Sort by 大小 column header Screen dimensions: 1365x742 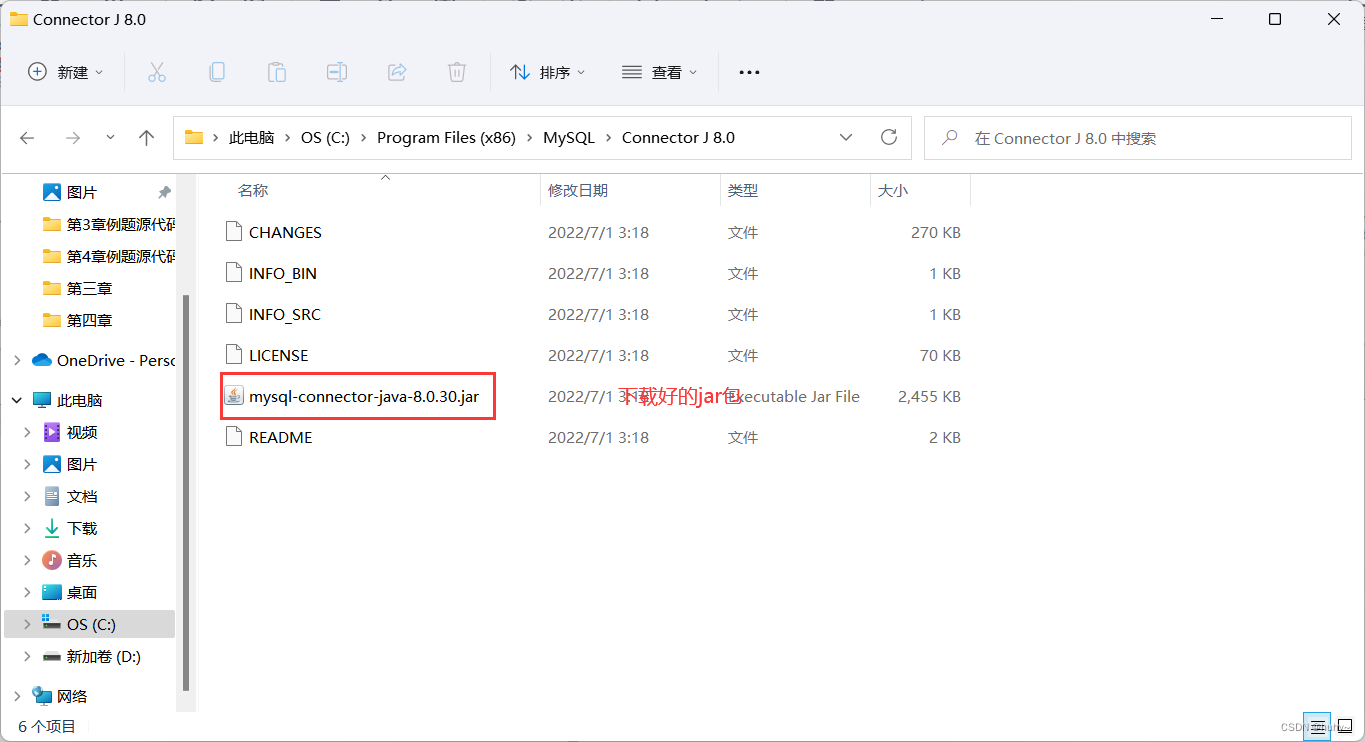(x=893, y=190)
